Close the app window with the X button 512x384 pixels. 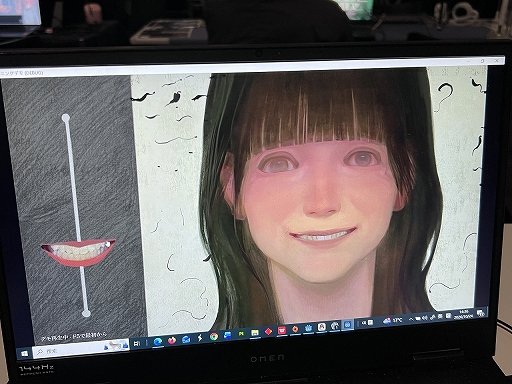[x=497, y=61]
